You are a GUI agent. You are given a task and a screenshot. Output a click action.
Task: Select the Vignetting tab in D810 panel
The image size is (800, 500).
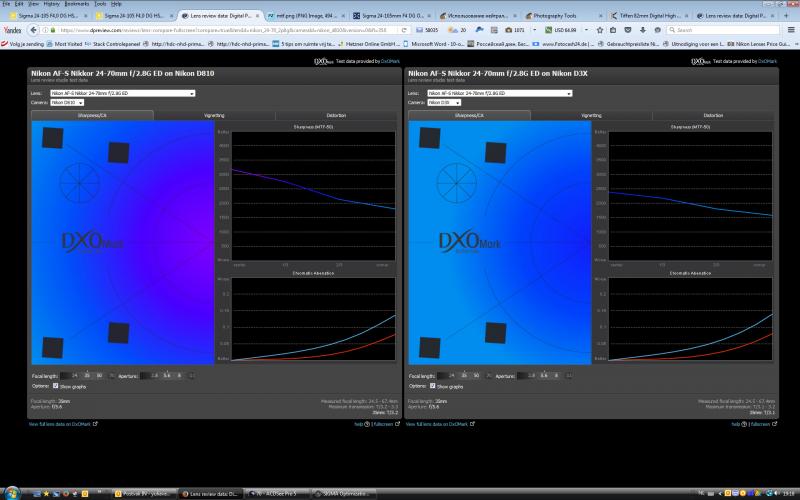tap(214, 115)
